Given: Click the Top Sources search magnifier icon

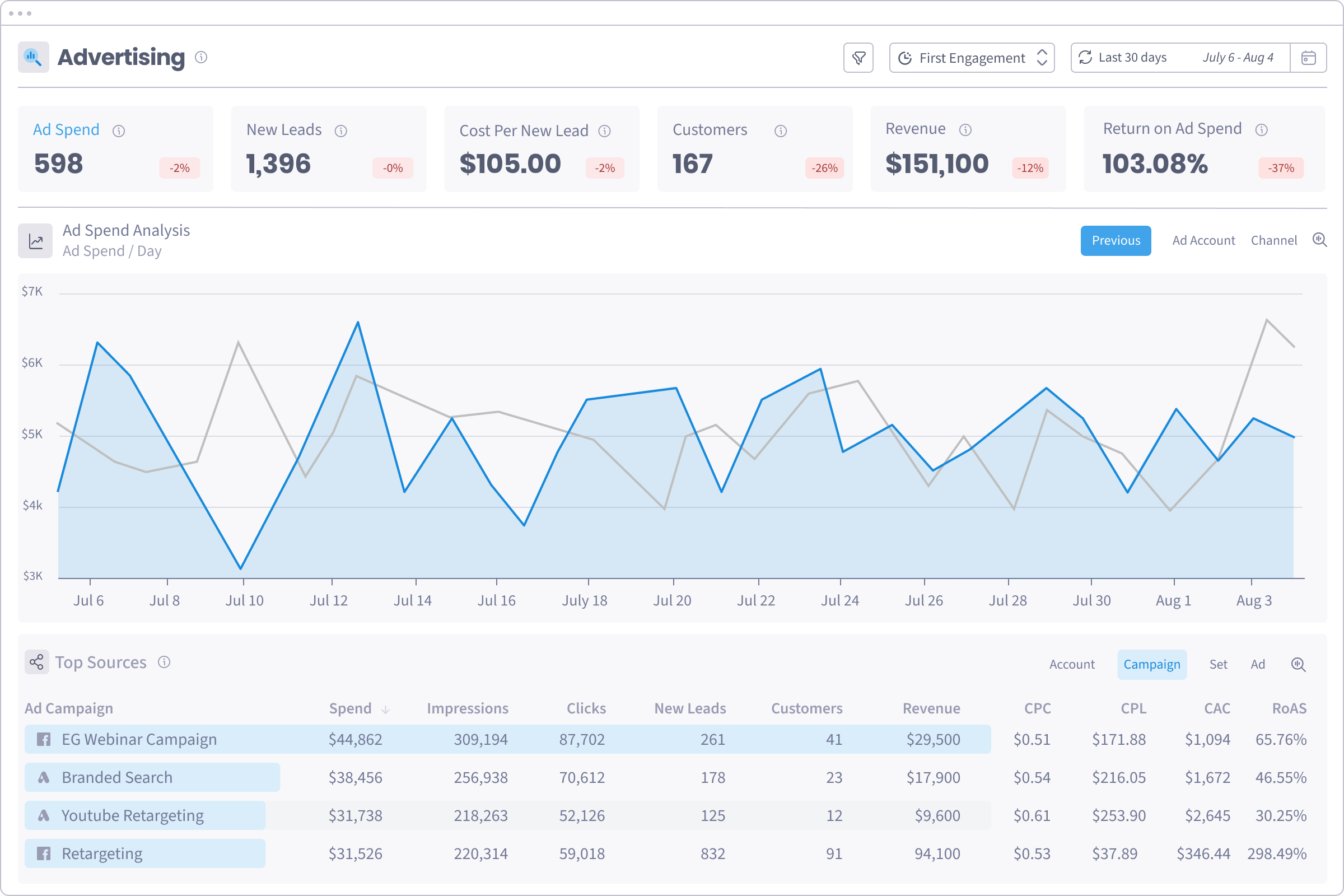Looking at the screenshot, I should click(1298, 664).
